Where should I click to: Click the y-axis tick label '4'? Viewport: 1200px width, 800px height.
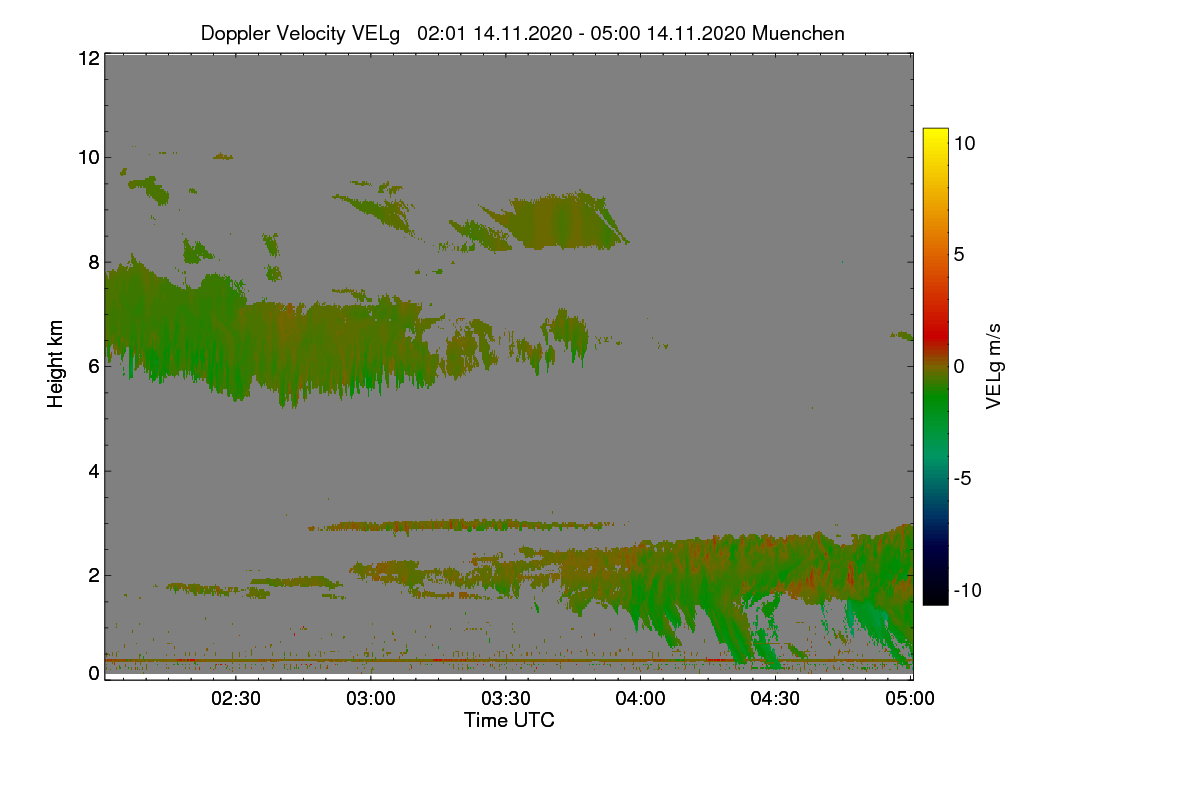92,470
